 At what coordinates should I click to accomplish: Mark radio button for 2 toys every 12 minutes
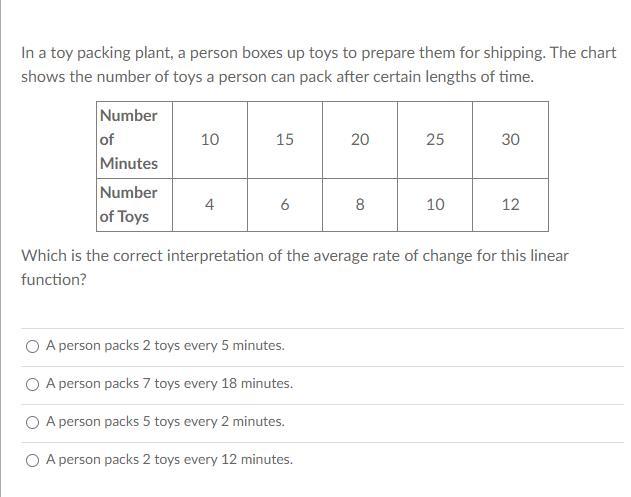[x=33, y=460]
